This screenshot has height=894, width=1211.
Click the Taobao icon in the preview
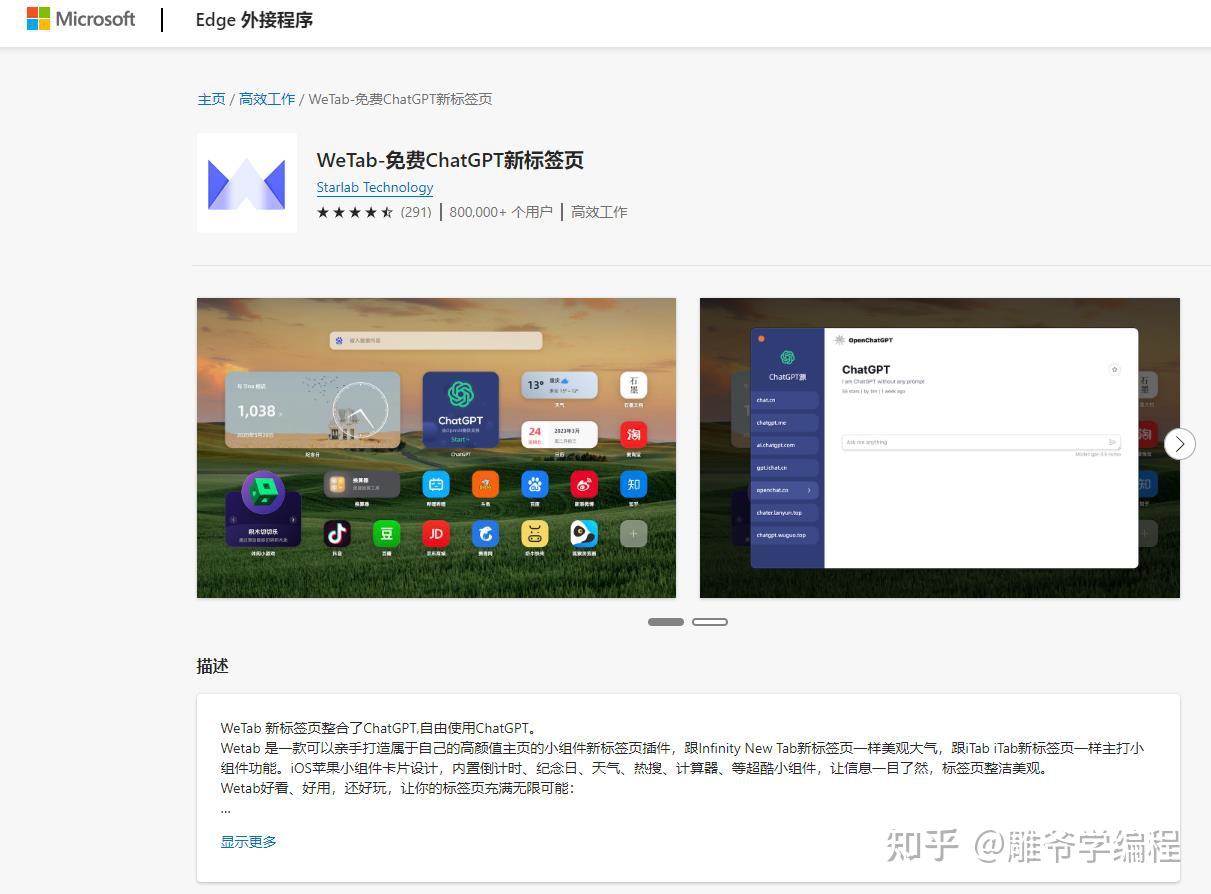point(633,435)
